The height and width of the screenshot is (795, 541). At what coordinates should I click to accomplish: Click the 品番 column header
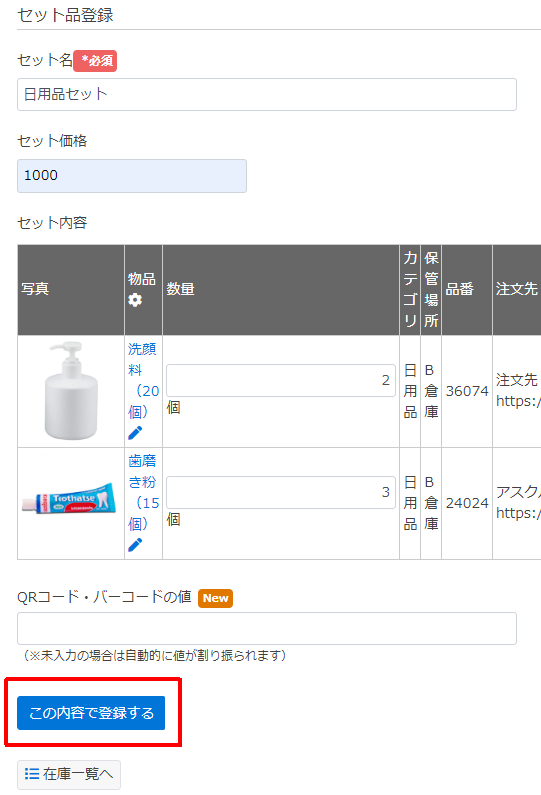point(459,289)
